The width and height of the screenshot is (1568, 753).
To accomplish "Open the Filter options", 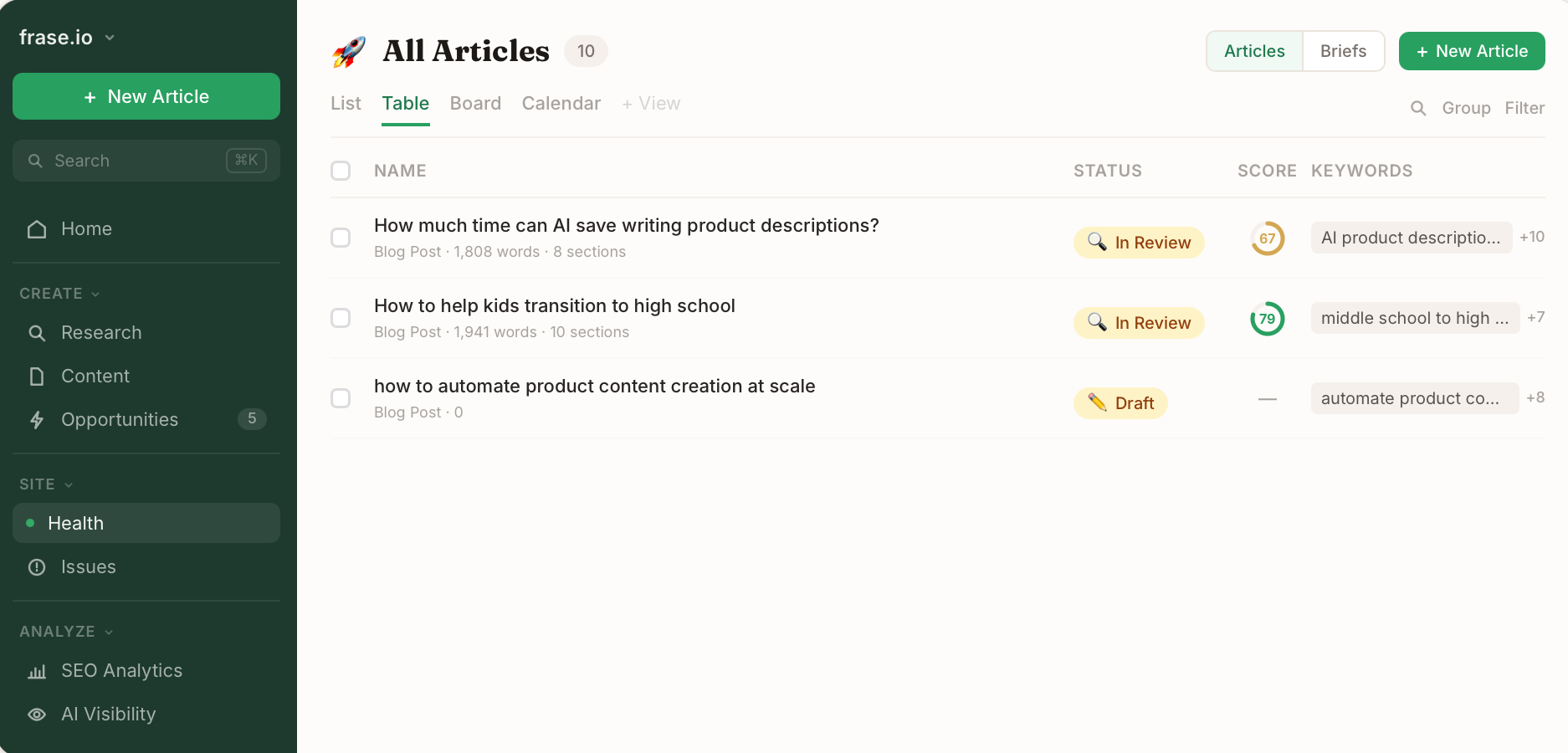I will coord(1524,108).
